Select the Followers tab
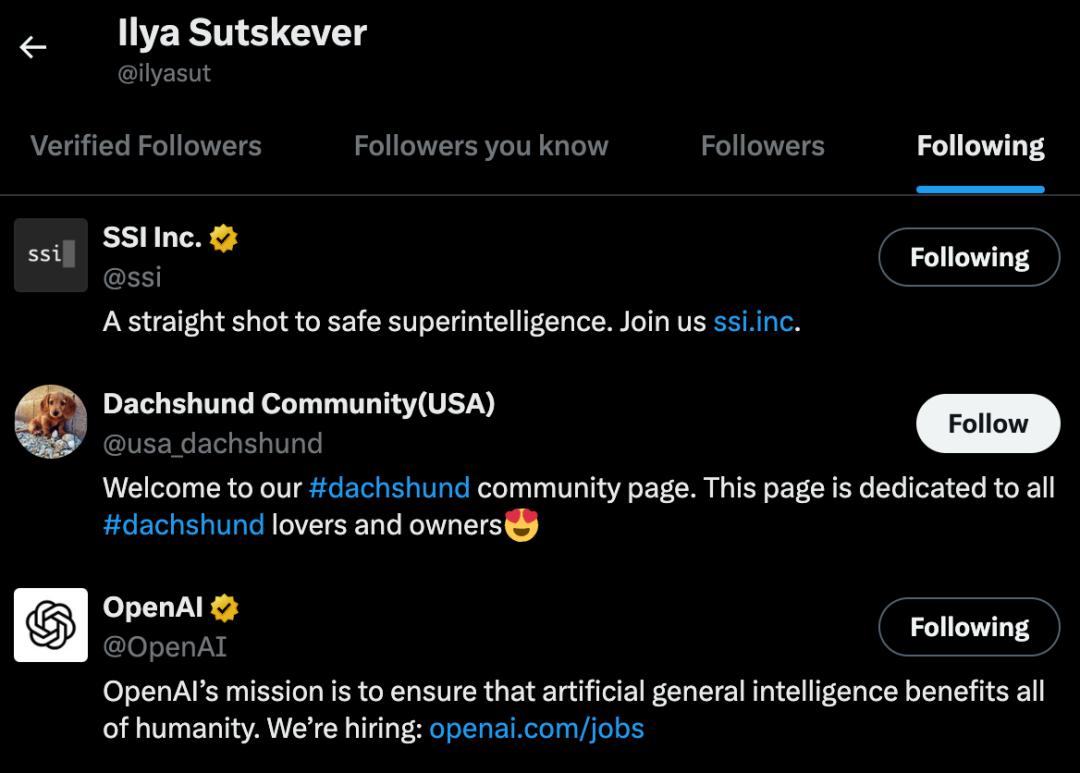1080x773 pixels. click(762, 146)
